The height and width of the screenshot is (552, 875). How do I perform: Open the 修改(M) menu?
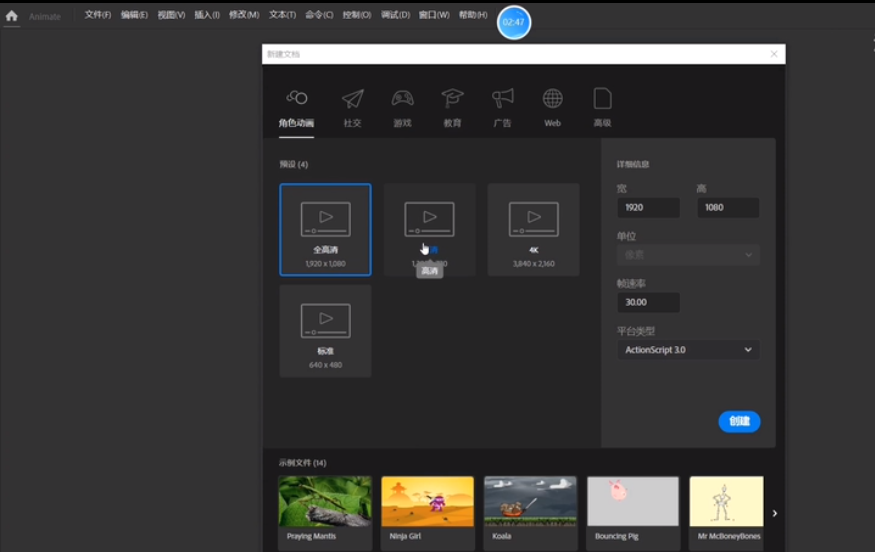(x=244, y=15)
